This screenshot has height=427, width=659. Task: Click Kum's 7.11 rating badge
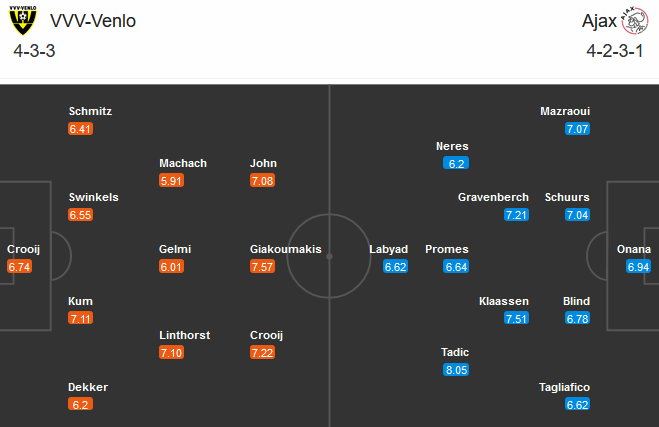(80, 319)
